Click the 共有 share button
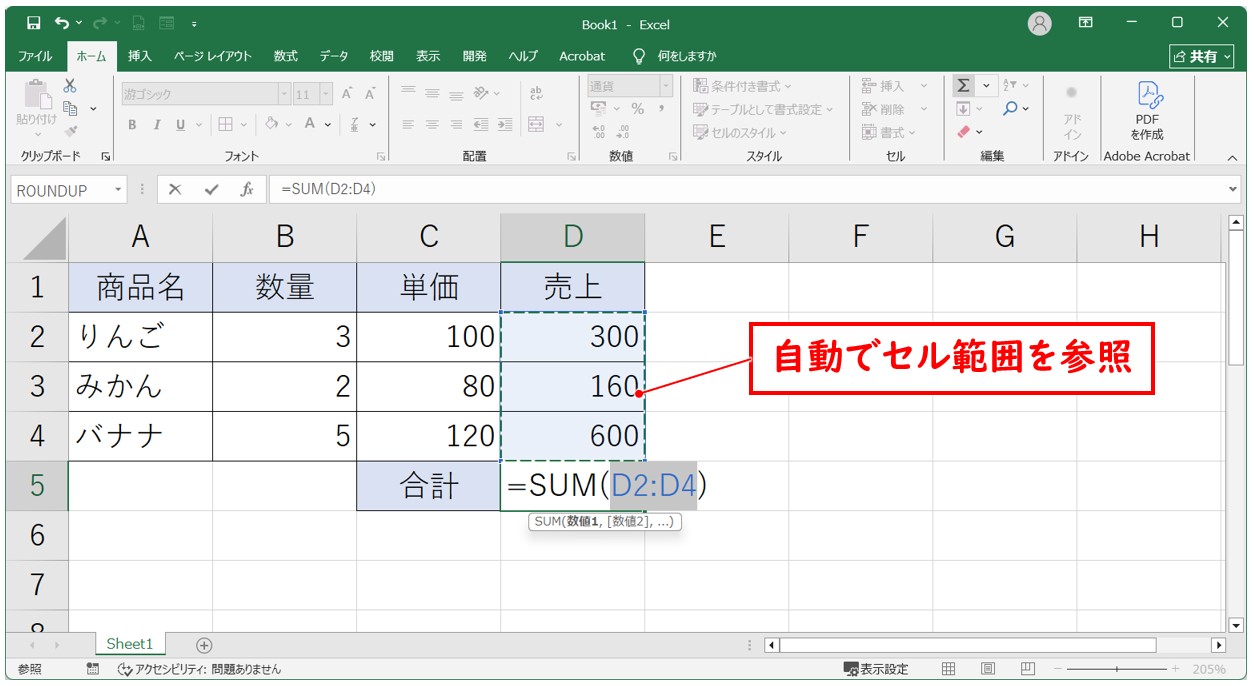The width and height of the screenshot is (1254, 686). (x=1203, y=56)
